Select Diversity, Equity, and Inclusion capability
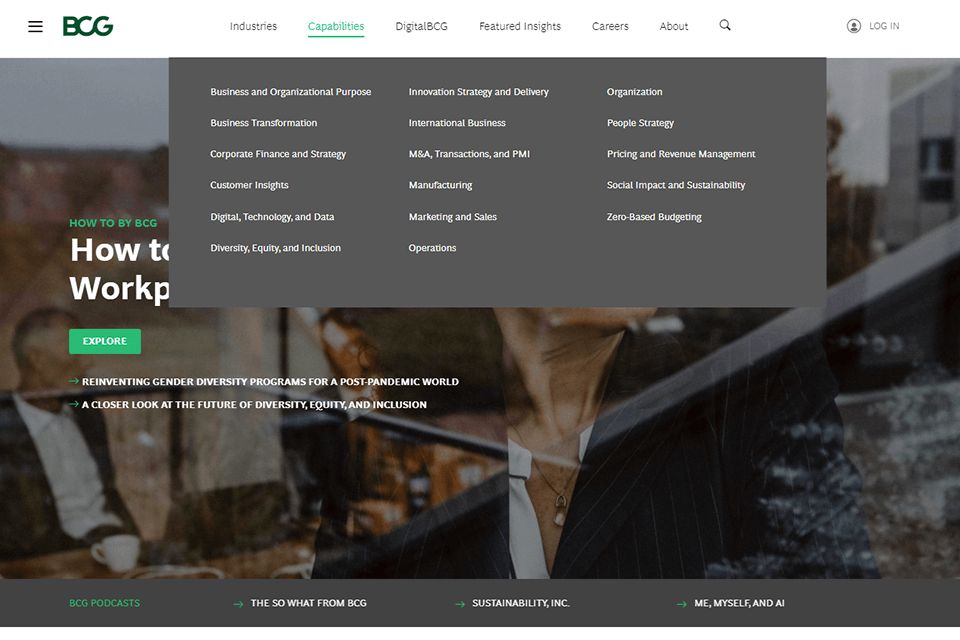The width and height of the screenshot is (960, 640). pos(276,248)
